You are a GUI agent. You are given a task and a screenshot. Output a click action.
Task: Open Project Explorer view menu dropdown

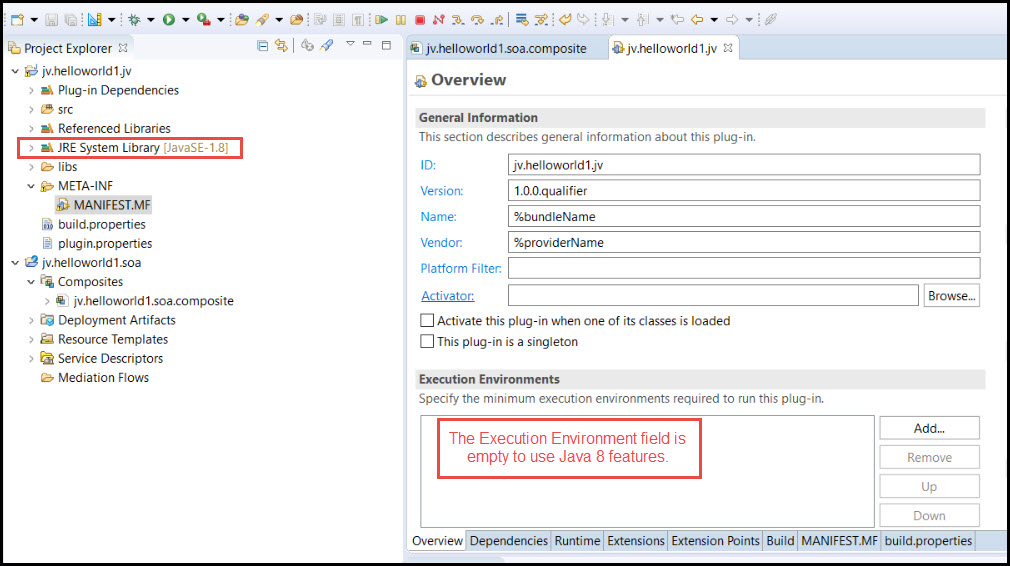pyautogui.click(x=350, y=45)
